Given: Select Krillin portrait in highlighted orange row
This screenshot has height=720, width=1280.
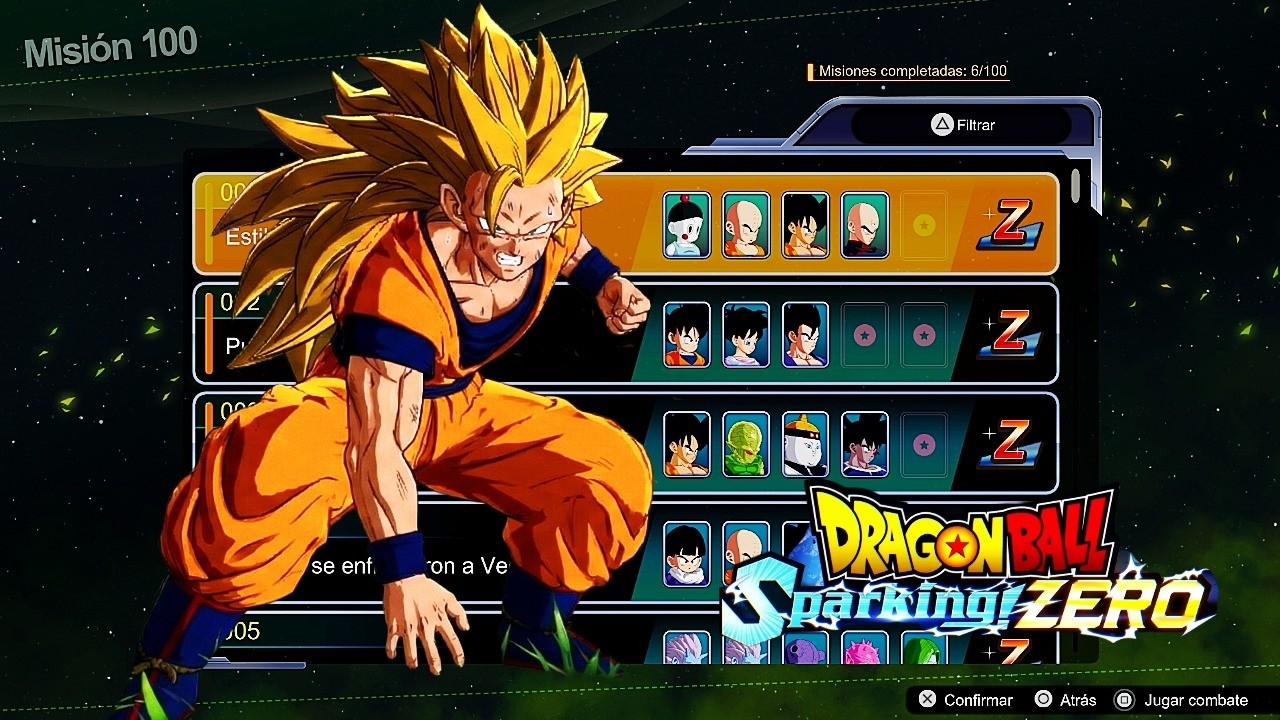Looking at the screenshot, I should click(746, 225).
